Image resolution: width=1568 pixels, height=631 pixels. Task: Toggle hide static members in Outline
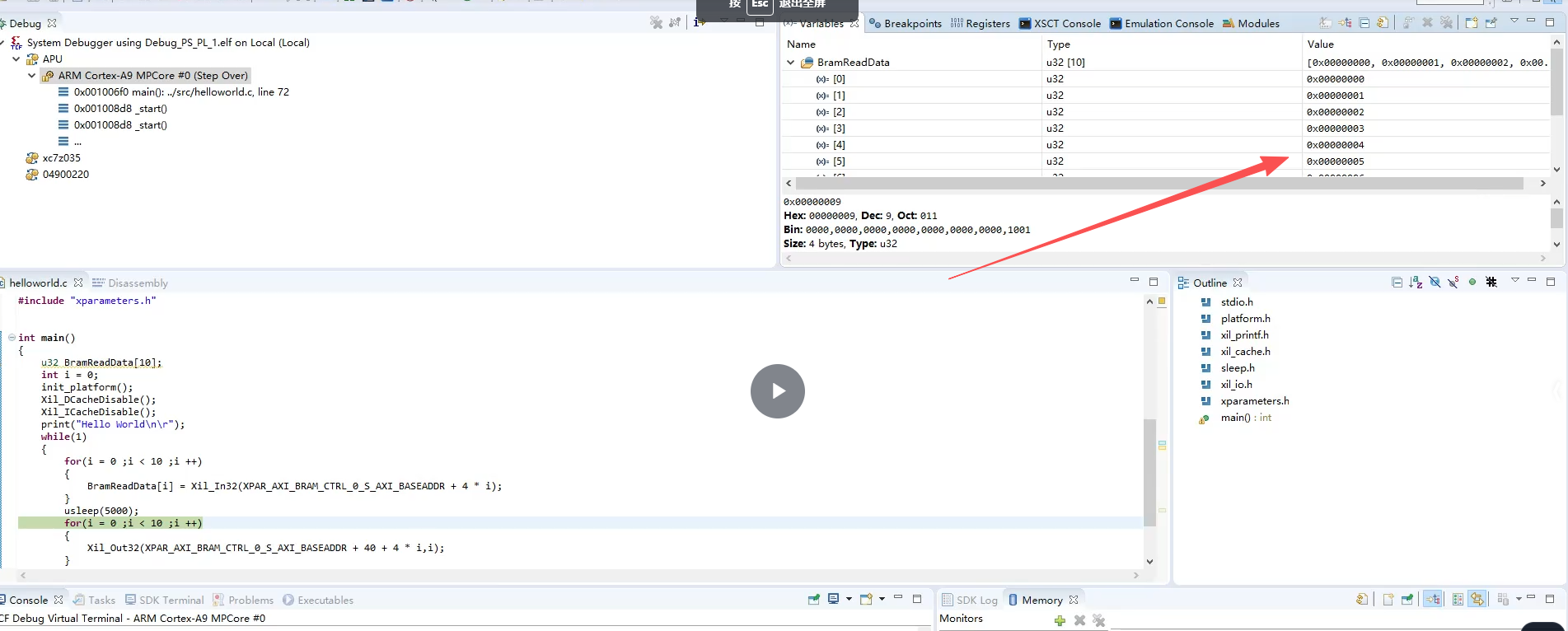[1453, 283]
